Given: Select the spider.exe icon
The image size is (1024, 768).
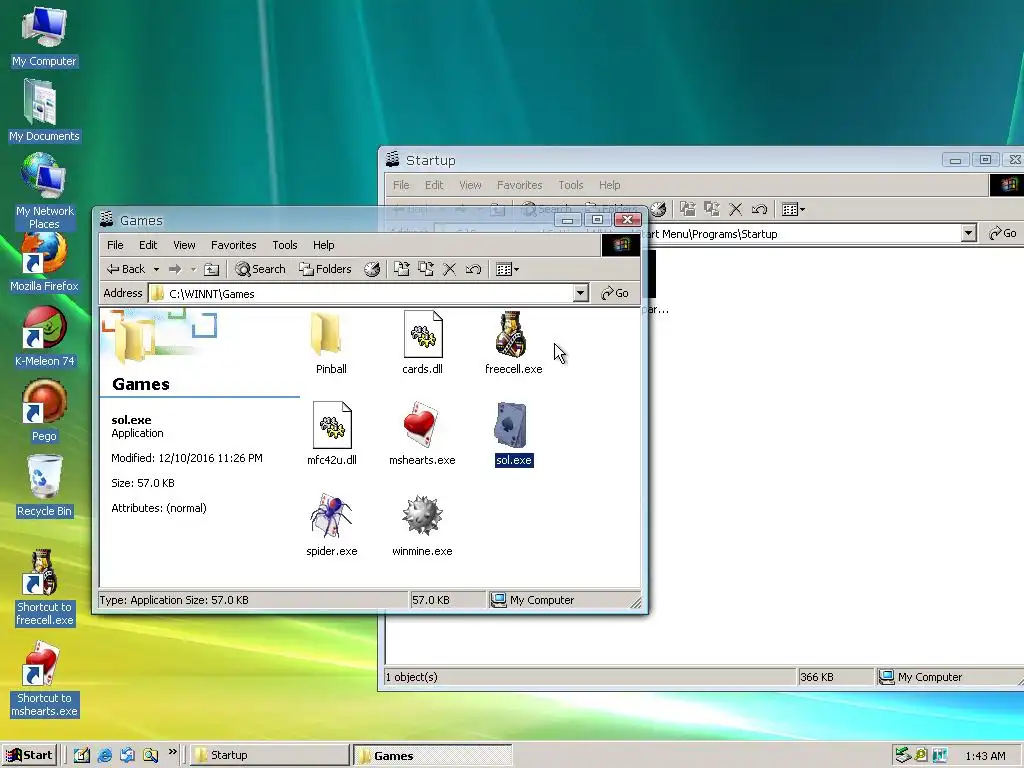Looking at the screenshot, I should [332, 524].
